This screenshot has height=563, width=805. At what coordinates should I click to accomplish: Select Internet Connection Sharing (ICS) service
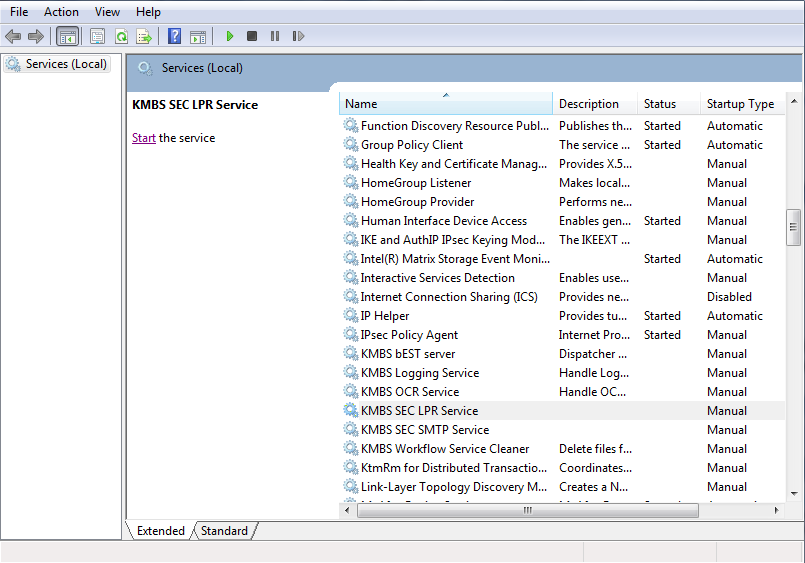563,296
